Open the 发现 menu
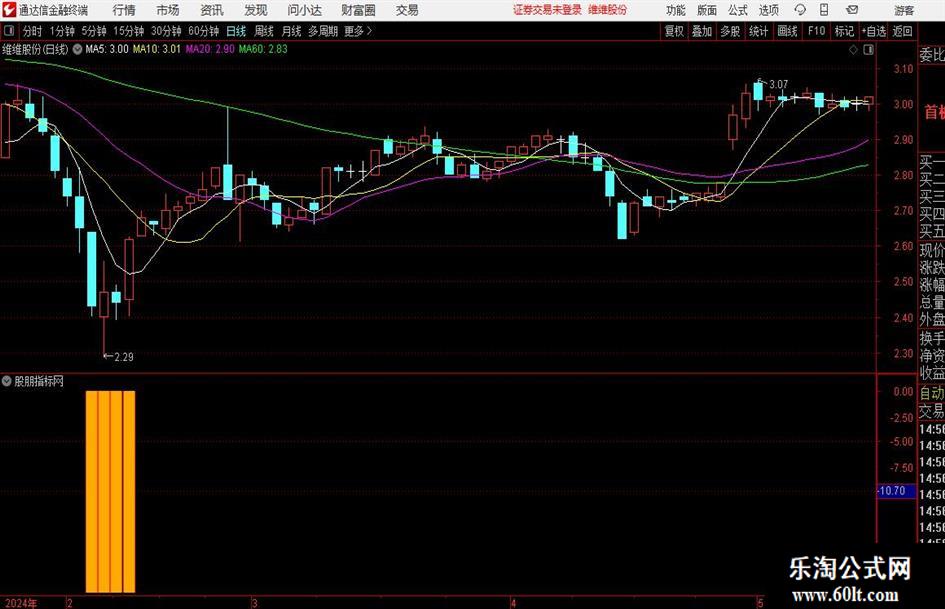This screenshot has width=945, height=609. point(256,10)
